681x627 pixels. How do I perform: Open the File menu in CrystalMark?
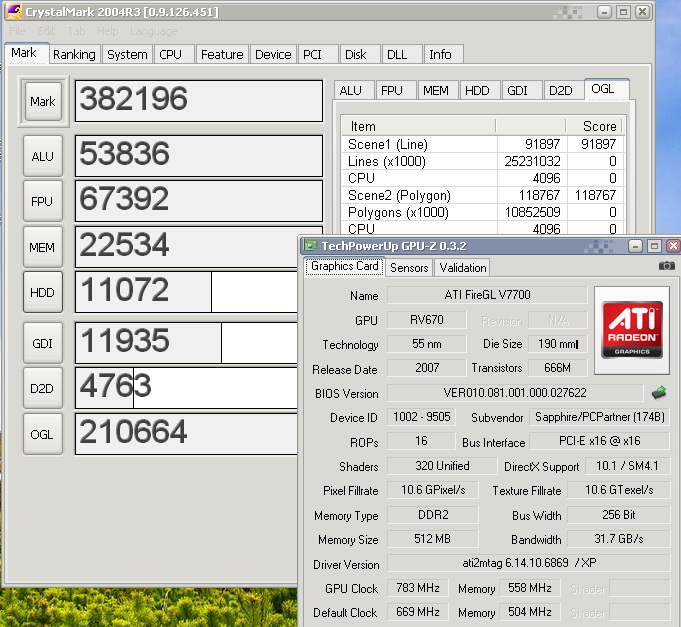coord(17,31)
